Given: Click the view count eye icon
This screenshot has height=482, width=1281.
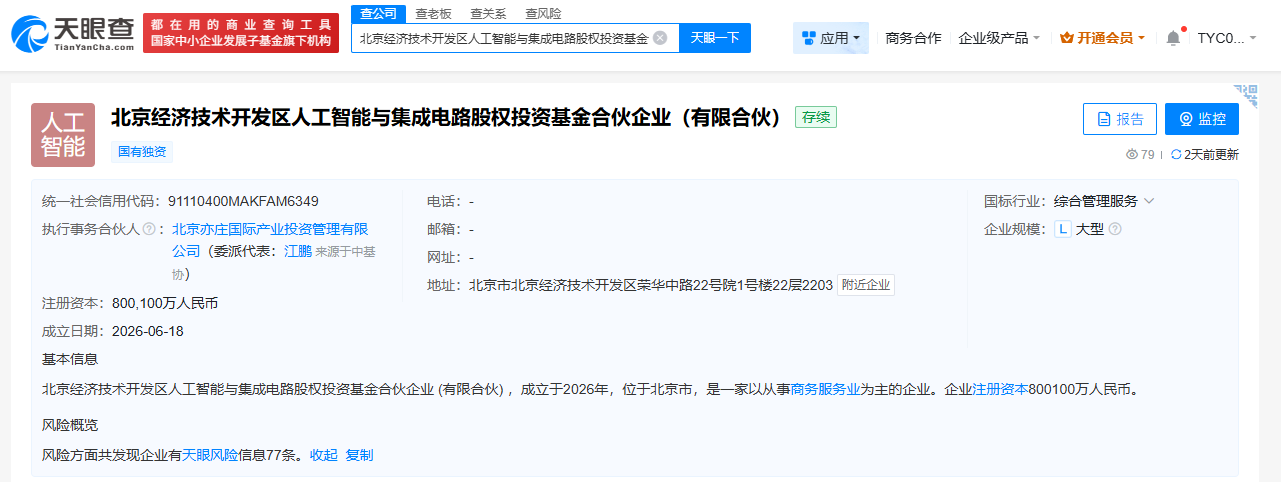Looking at the screenshot, I should click(x=1132, y=154).
